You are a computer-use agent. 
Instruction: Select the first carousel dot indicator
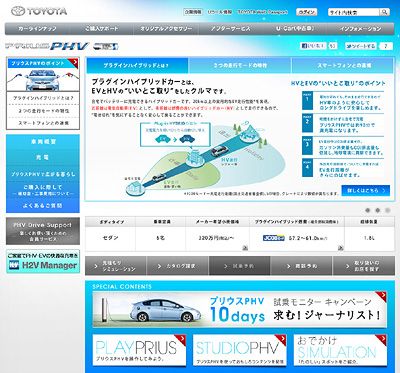point(368,210)
